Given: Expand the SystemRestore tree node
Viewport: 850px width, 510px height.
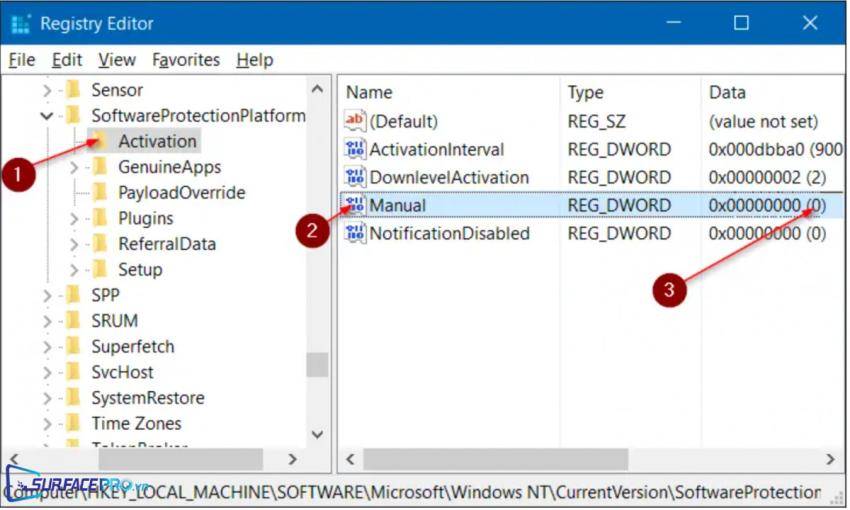Looking at the screenshot, I should (x=47, y=398).
